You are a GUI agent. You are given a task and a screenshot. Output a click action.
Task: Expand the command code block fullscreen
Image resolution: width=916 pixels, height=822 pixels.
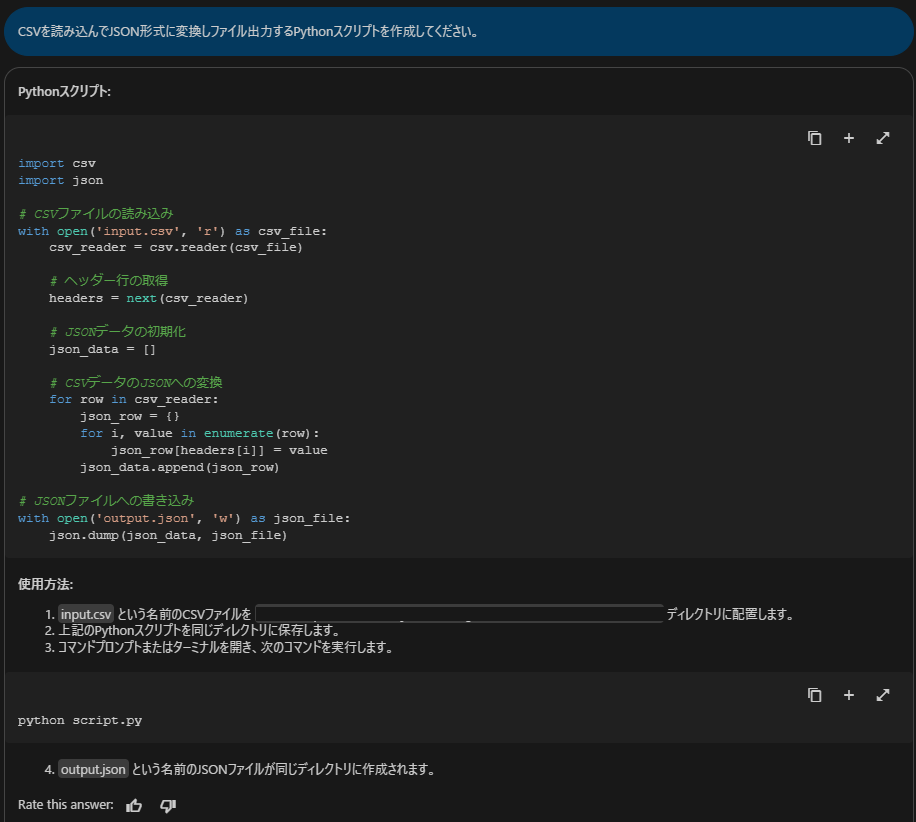(x=882, y=694)
